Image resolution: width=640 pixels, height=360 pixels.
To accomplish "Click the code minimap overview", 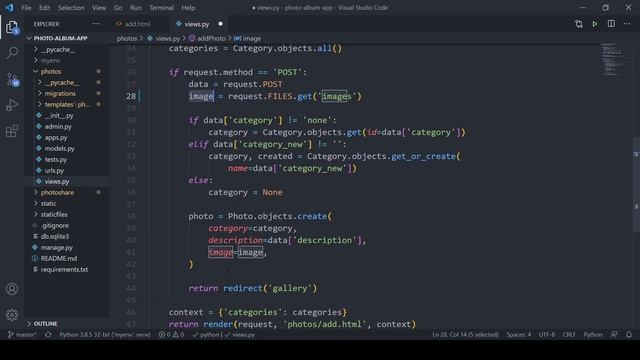I will [612, 59].
